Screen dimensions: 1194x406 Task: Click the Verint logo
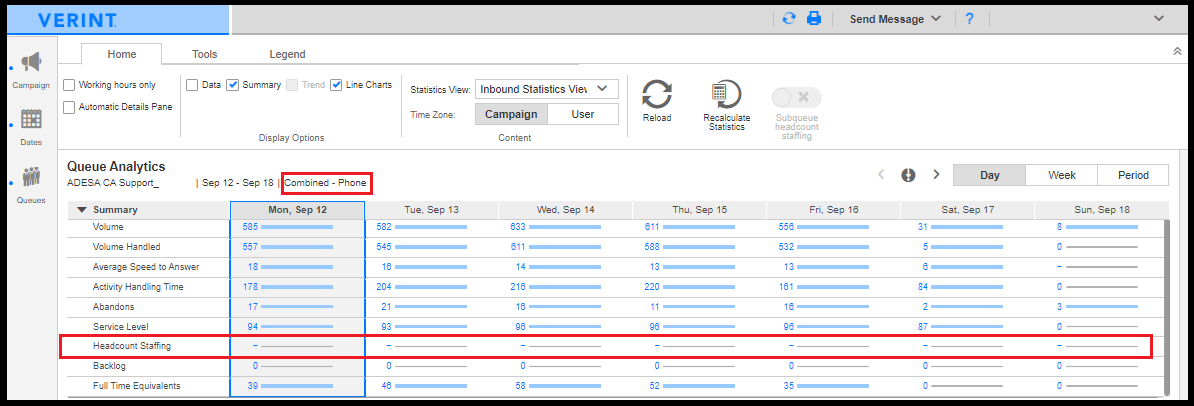[77, 21]
